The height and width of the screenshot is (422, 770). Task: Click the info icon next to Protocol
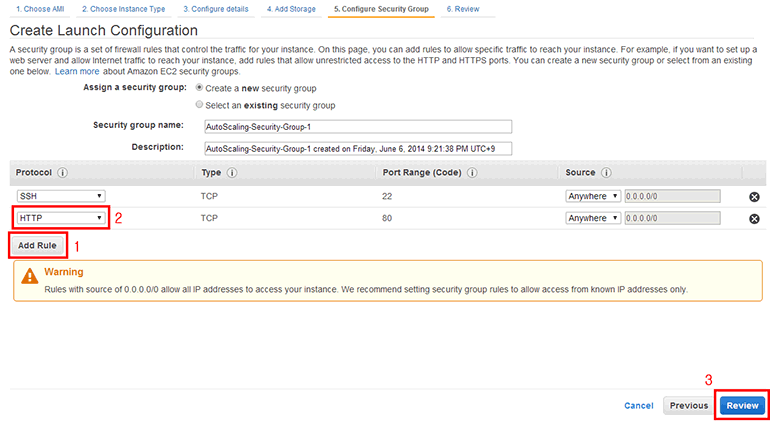pyautogui.click(x=62, y=172)
